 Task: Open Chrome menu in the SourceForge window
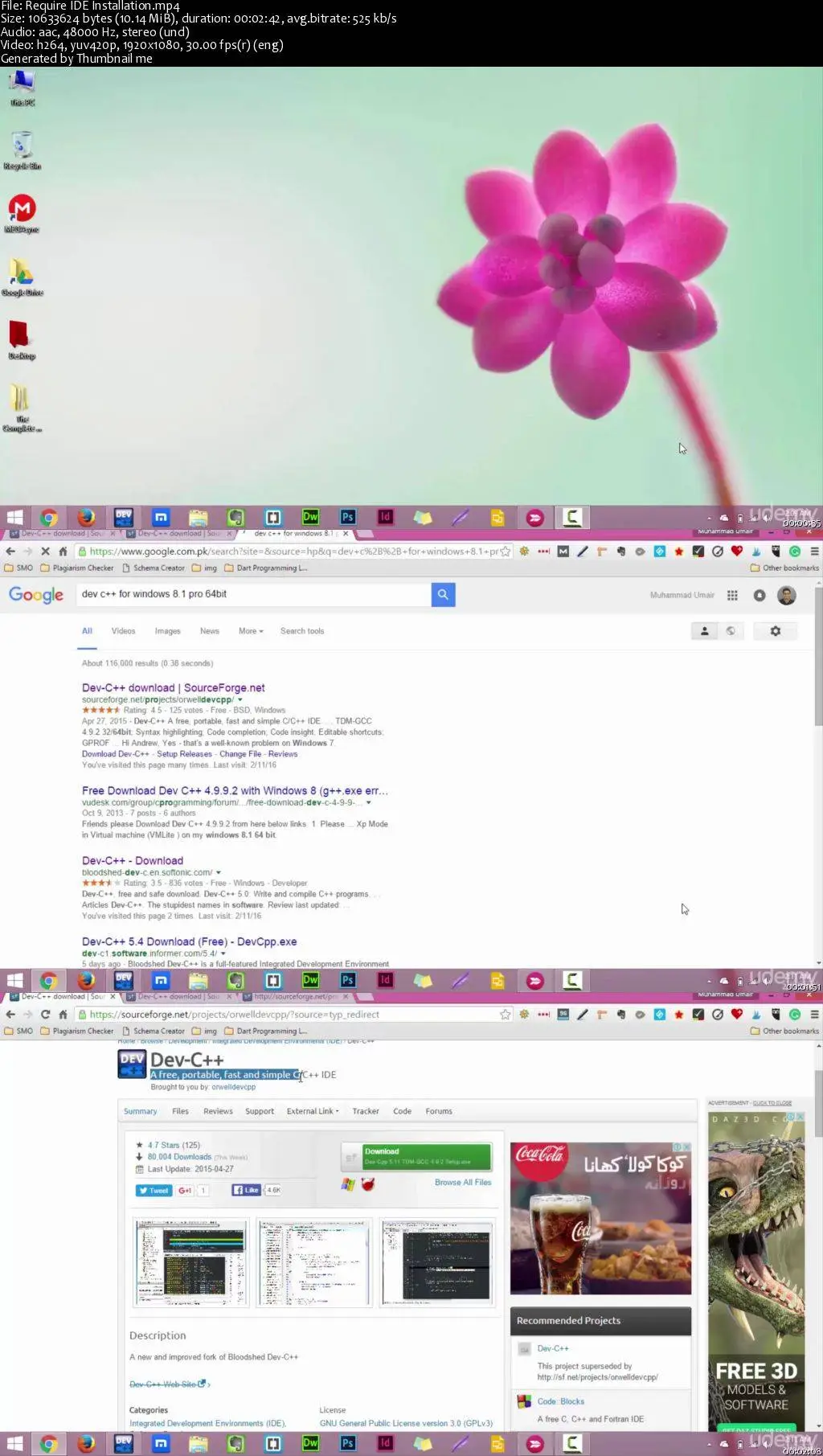point(814,1015)
